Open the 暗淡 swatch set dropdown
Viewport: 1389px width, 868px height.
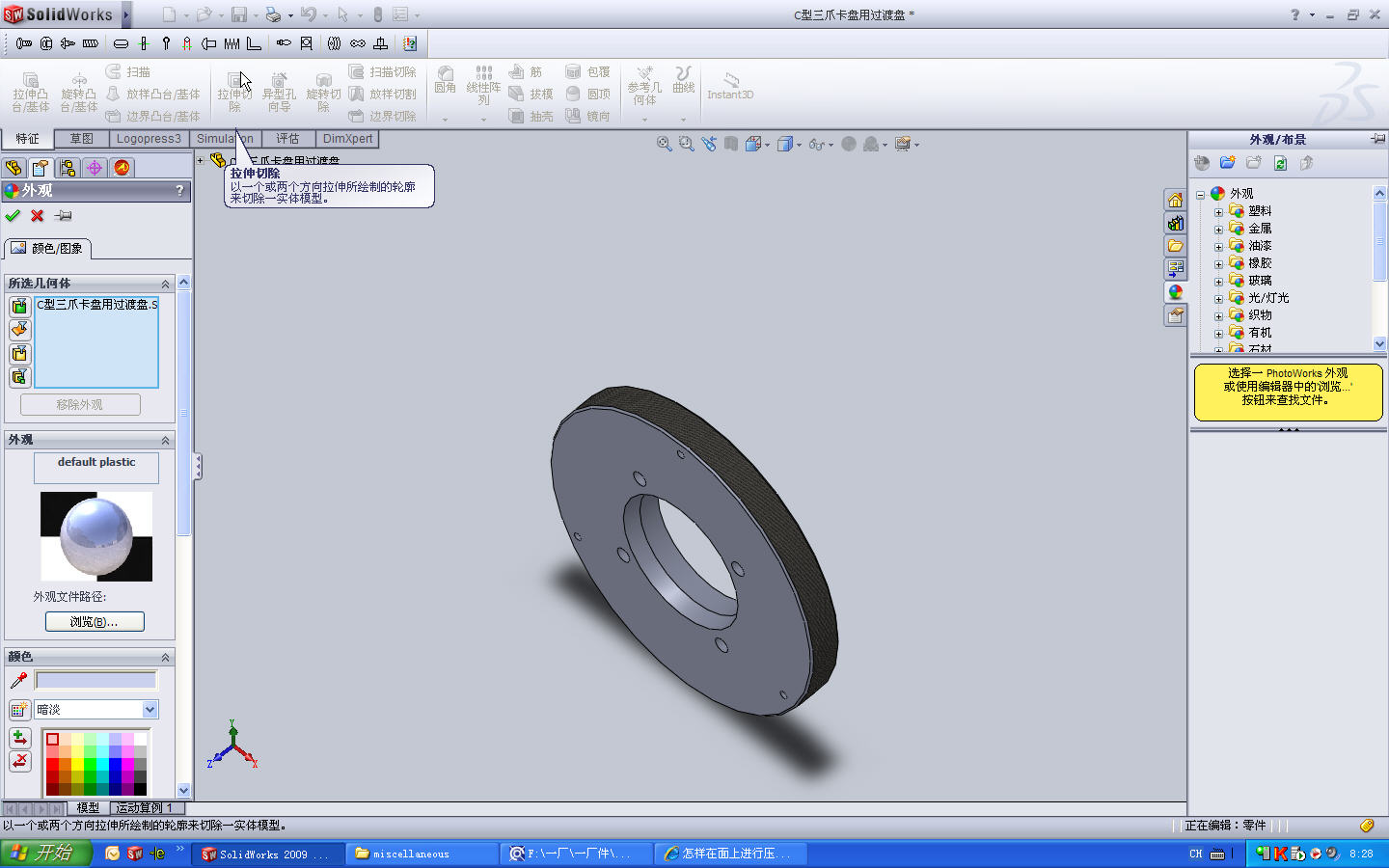pyautogui.click(x=150, y=710)
